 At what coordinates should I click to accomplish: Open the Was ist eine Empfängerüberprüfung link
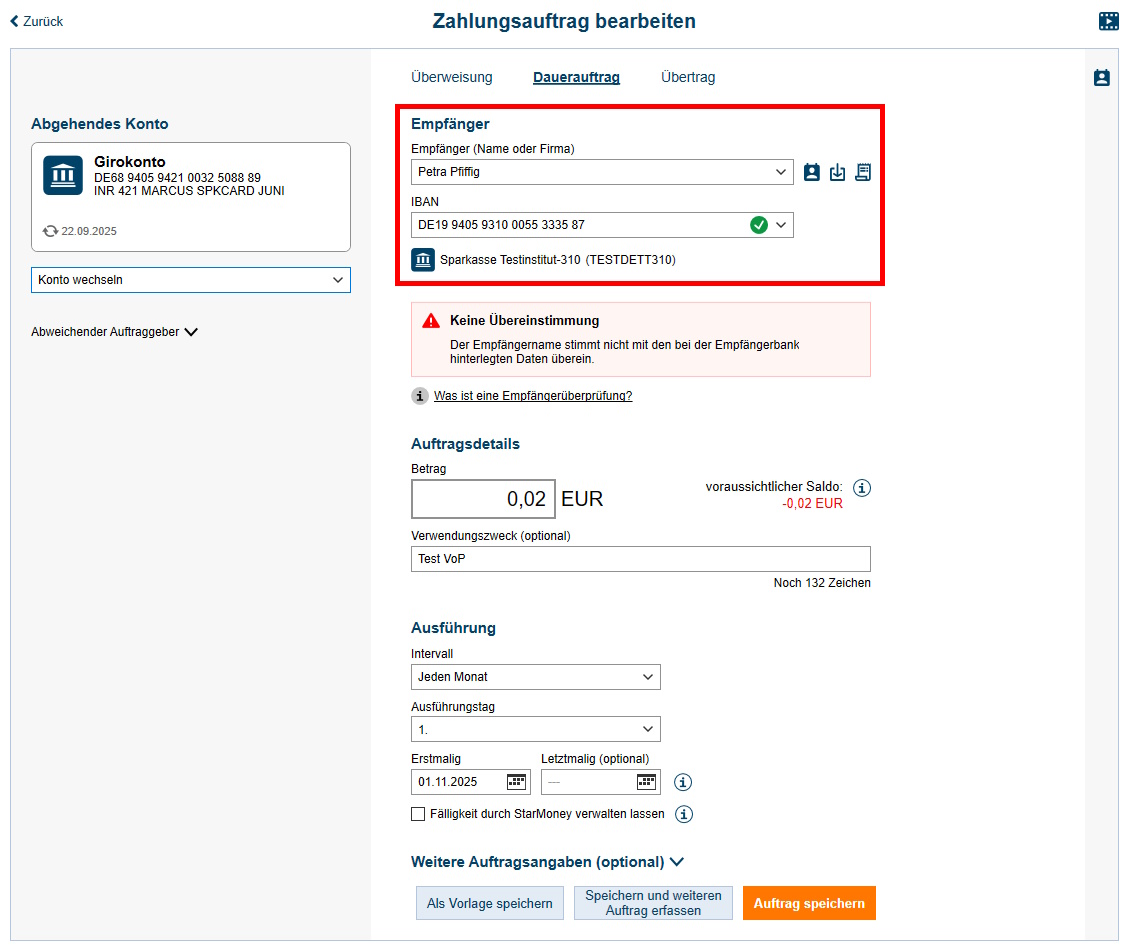pyautogui.click(x=533, y=396)
